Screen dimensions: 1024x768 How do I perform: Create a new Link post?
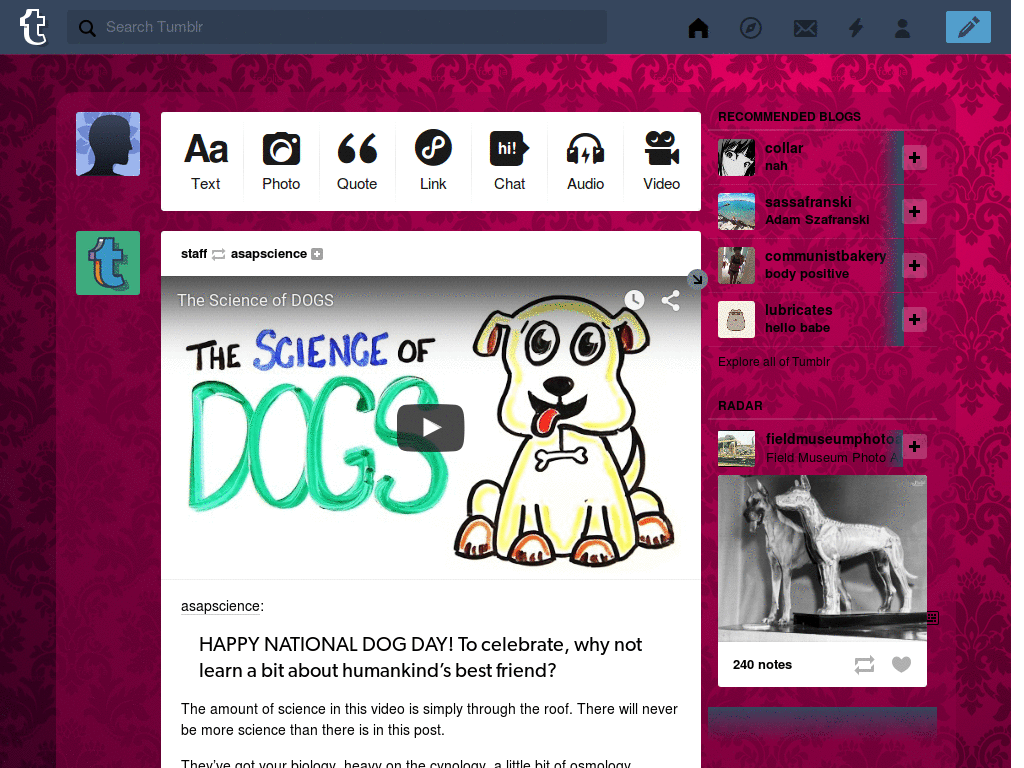coord(433,161)
